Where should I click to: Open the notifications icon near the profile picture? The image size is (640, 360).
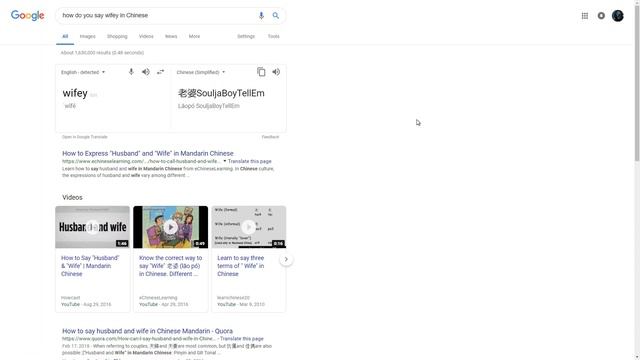tap(601, 16)
